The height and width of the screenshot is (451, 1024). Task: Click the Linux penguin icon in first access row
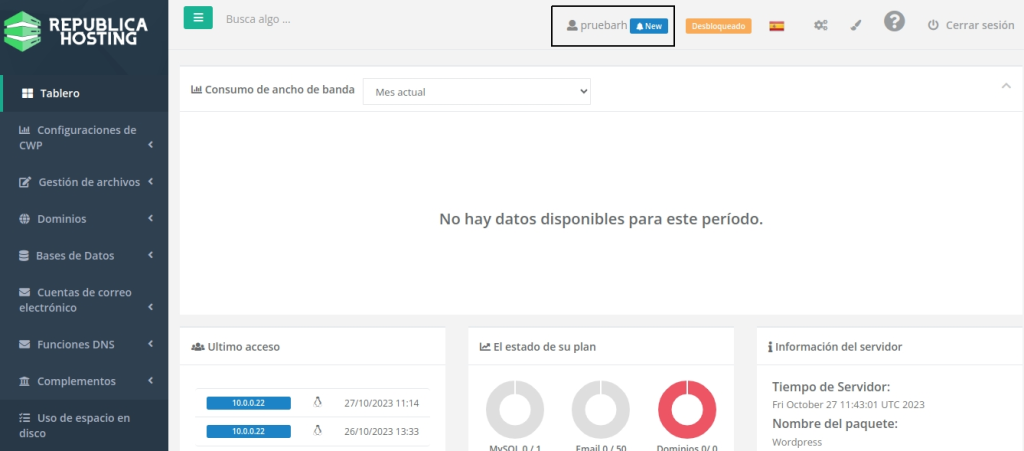317,403
